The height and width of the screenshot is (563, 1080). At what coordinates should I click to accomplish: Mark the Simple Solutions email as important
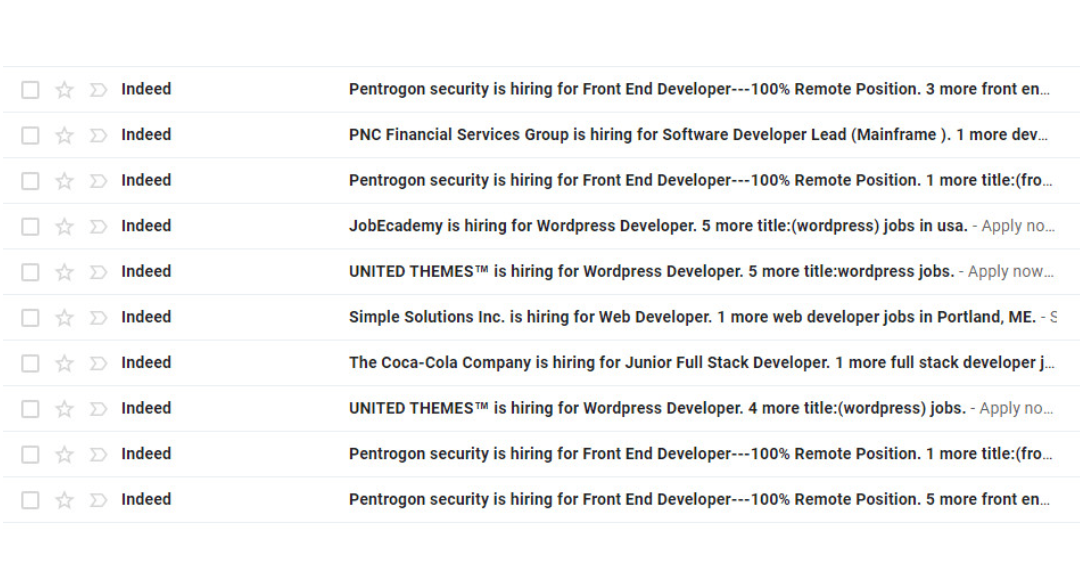(98, 318)
